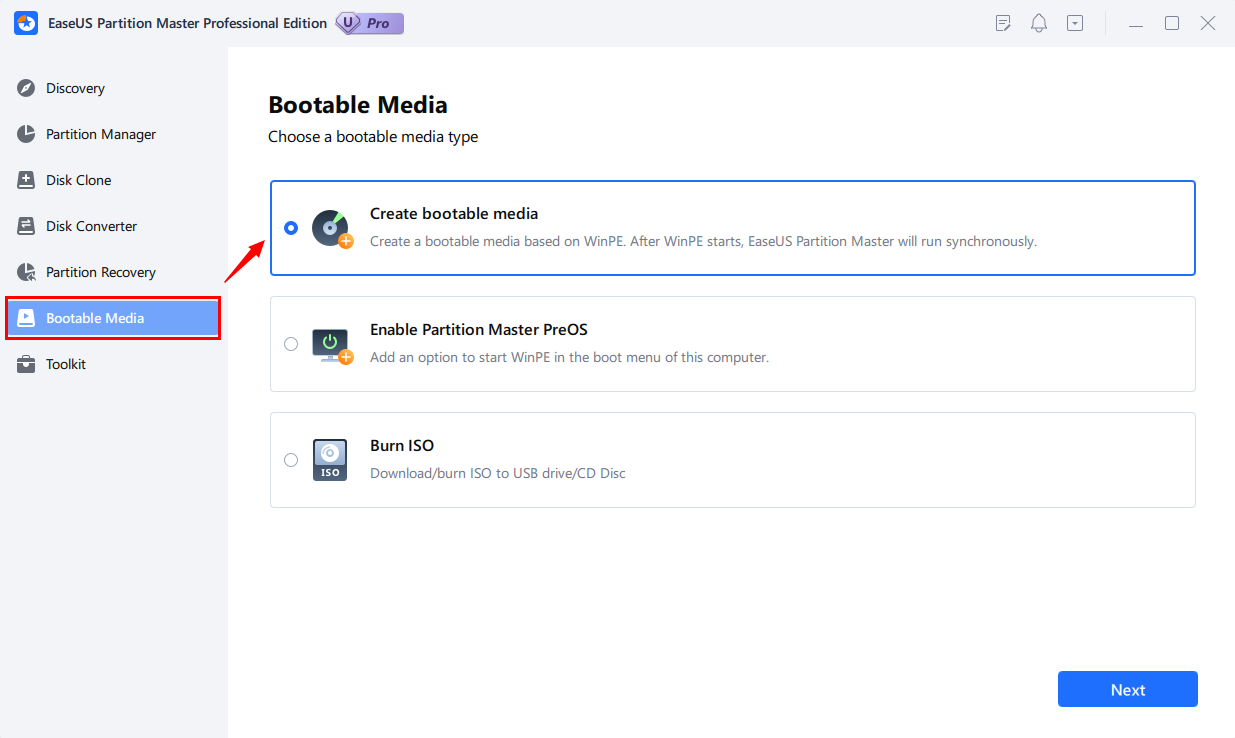Image resolution: width=1235 pixels, height=738 pixels.
Task: Expand the title bar dropdown arrow menu
Action: pyautogui.click(x=1075, y=23)
